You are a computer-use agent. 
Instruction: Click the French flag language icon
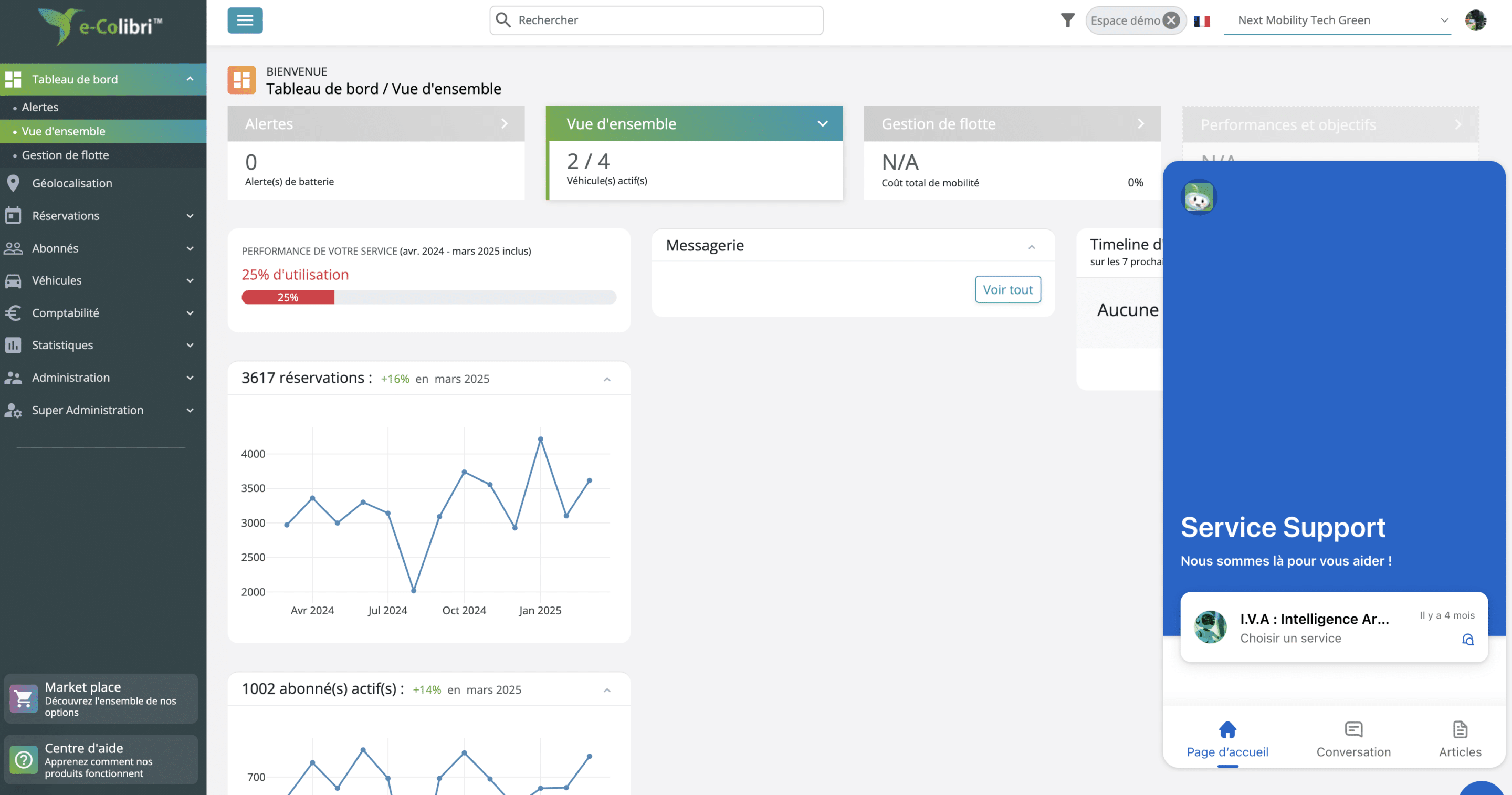(1202, 21)
